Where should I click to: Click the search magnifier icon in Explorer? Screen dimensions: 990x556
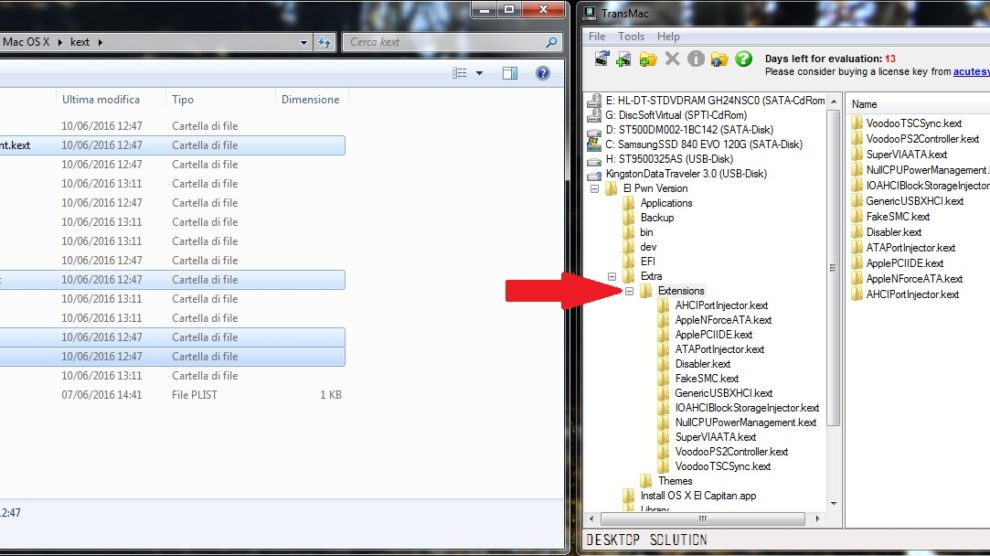(x=552, y=42)
